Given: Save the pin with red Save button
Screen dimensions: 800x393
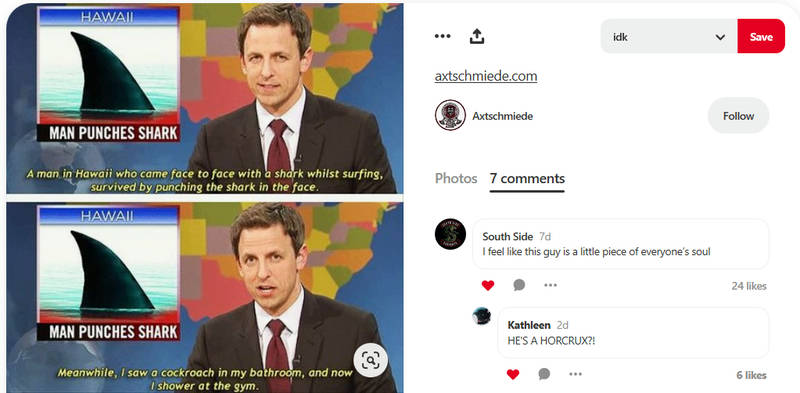Looking at the screenshot, I should (x=761, y=36).
